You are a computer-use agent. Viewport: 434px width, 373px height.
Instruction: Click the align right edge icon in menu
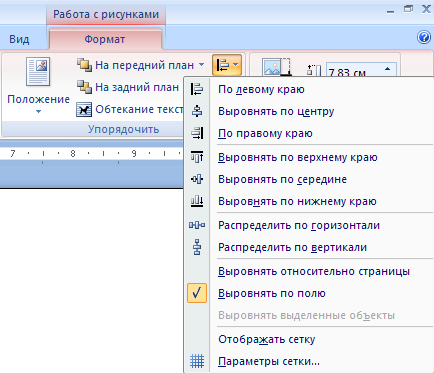coord(197,133)
